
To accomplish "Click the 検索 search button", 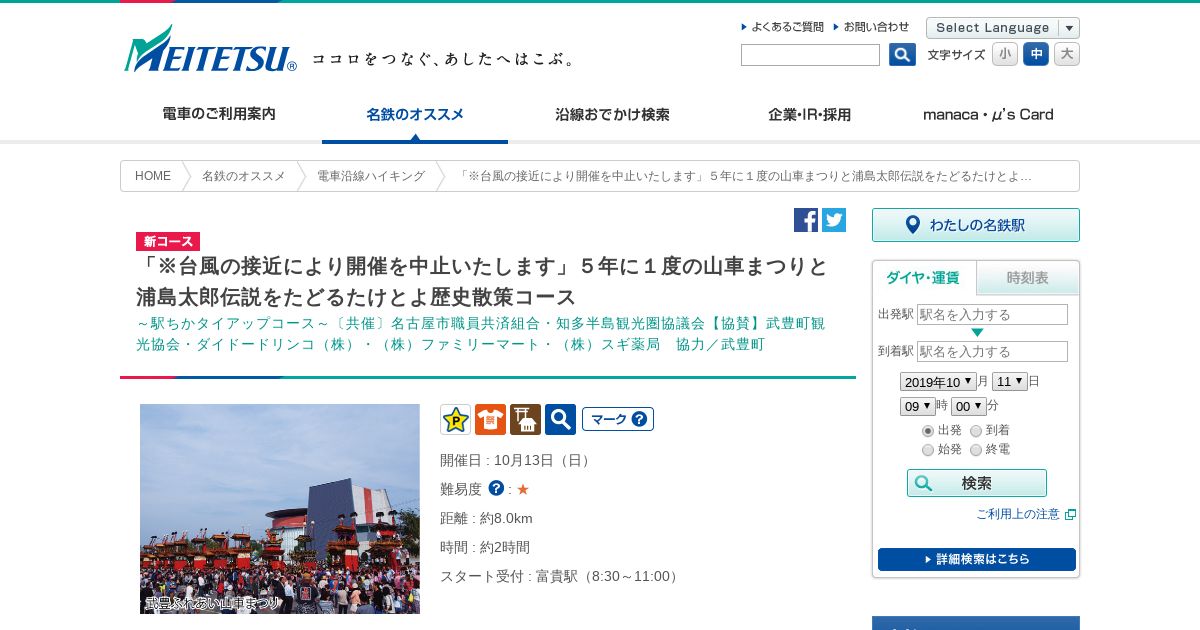I will pos(977,483).
